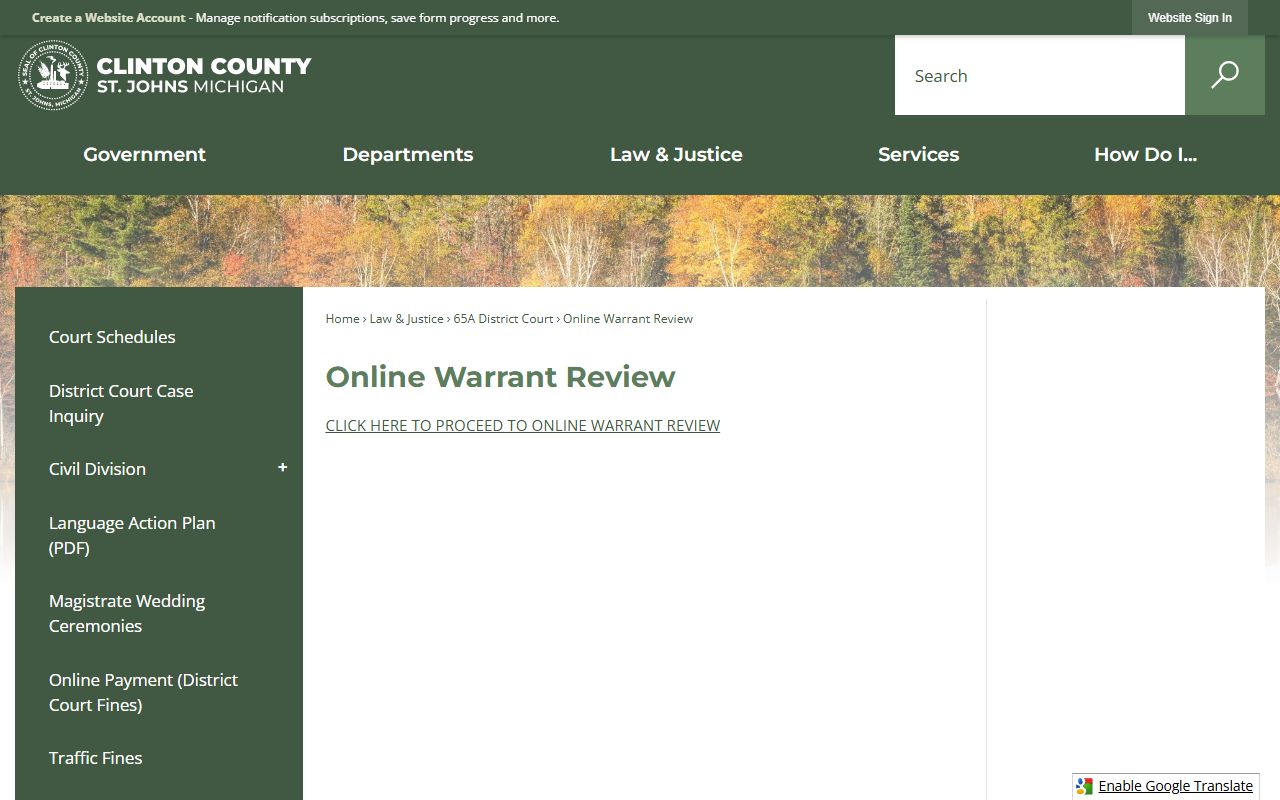This screenshot has width=1280, height=800.
Task: Open Magistrate Wedding Ceremonies sidebar link
Action: 127,613
